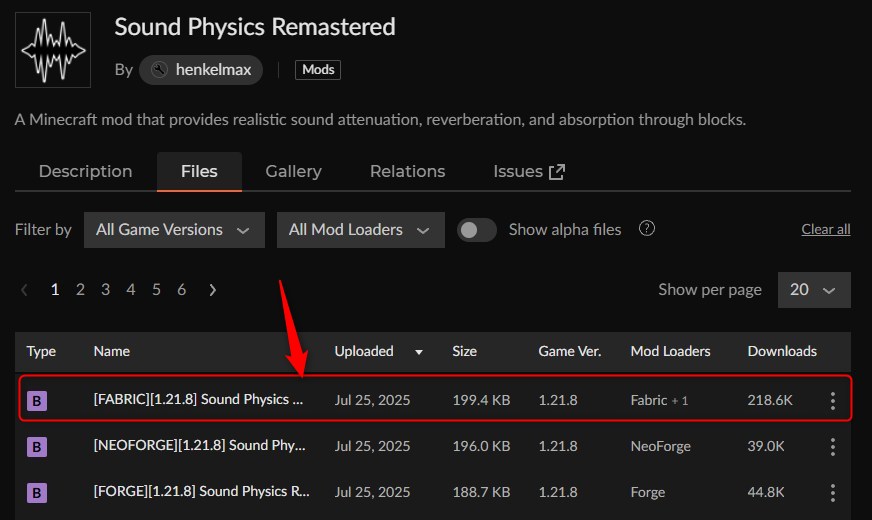Sort files by the Uploaded column

(x=364, y=351)
